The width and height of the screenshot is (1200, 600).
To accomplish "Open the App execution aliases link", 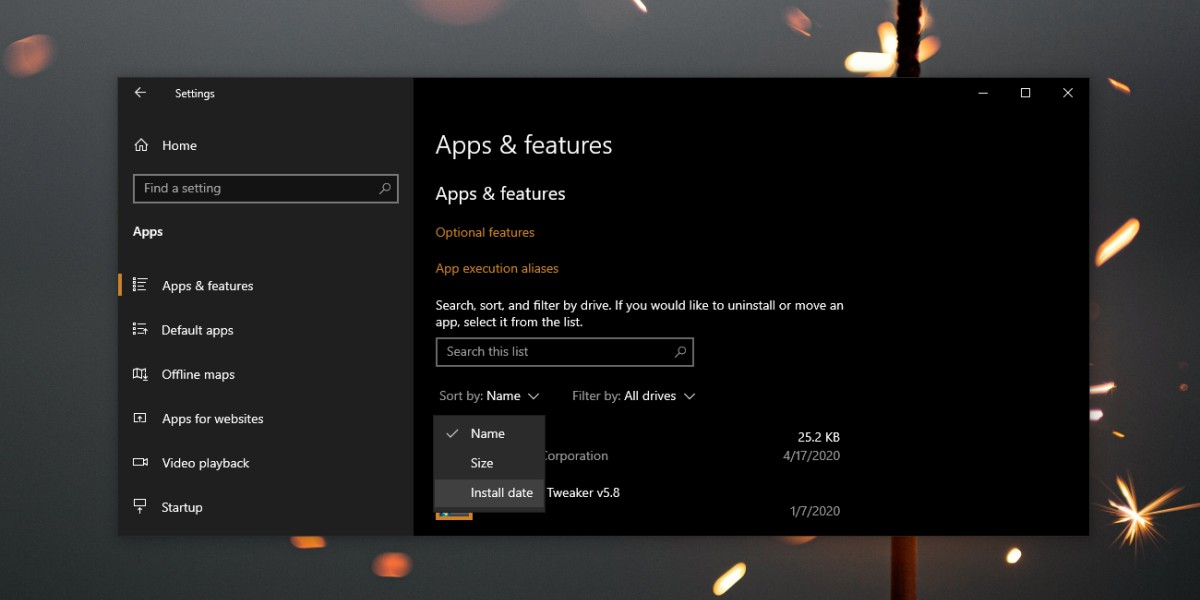I will tap(497, 268).
